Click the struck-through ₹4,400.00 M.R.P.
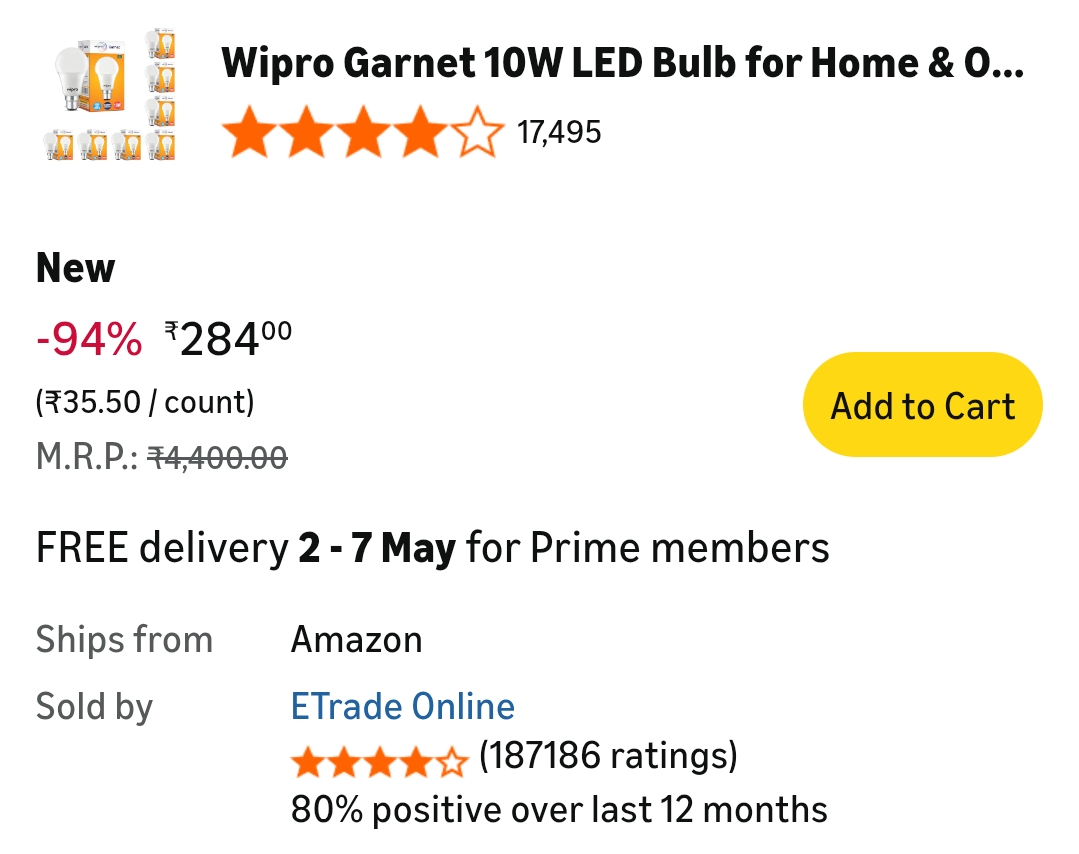The width and height of the screenshot is (1079, 854). 217,458
